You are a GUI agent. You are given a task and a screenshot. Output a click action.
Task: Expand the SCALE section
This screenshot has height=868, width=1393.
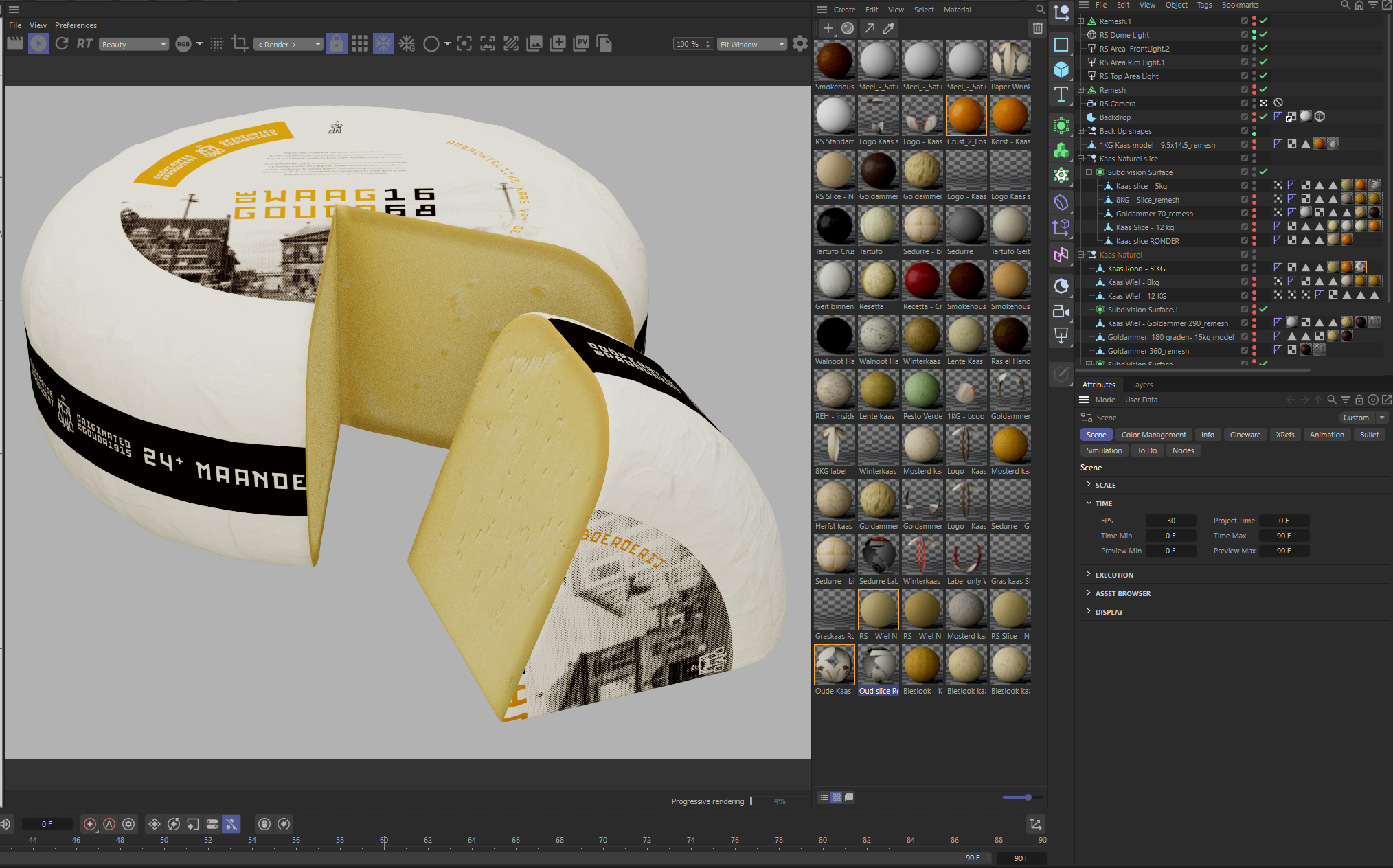point(1105,485)
